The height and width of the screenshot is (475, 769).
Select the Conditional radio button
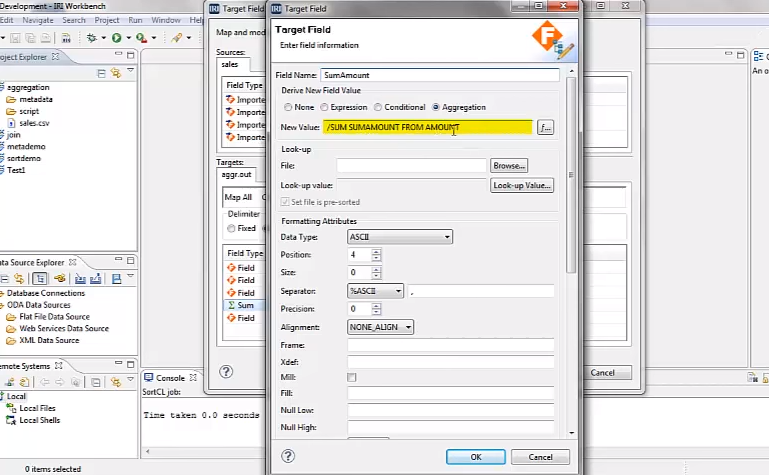(378, 107)
